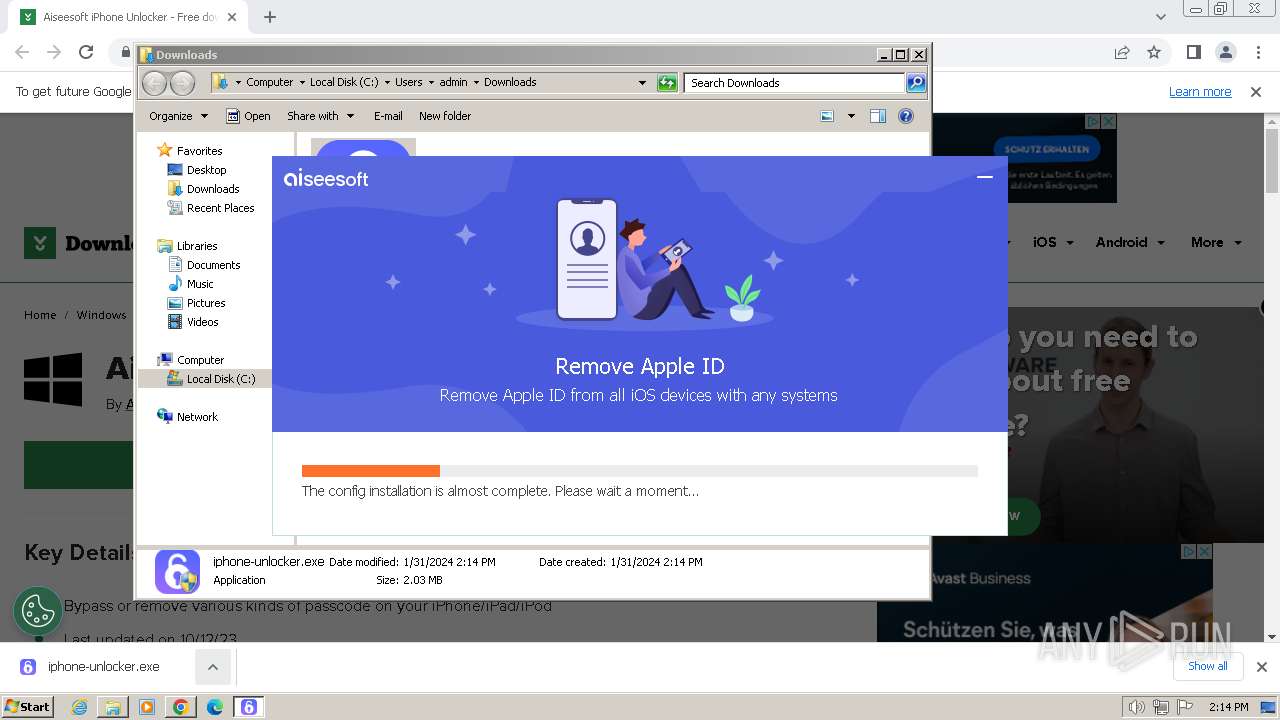Open the Videos library
The height and width of the screenshot is (720, 1280).
coord(202,322)
